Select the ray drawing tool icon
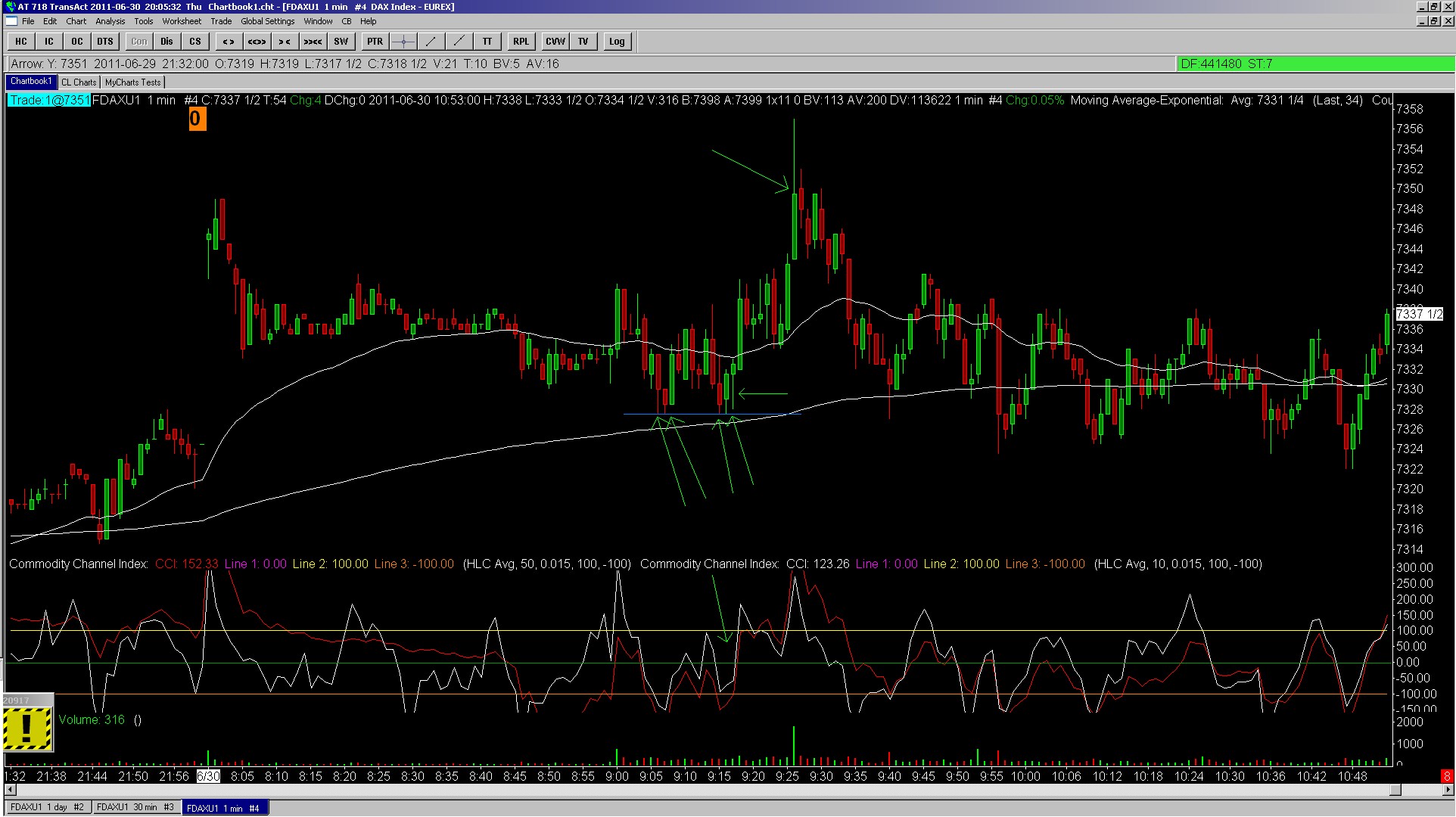Viewport: 1456px width, 817px height. [459, 42]
